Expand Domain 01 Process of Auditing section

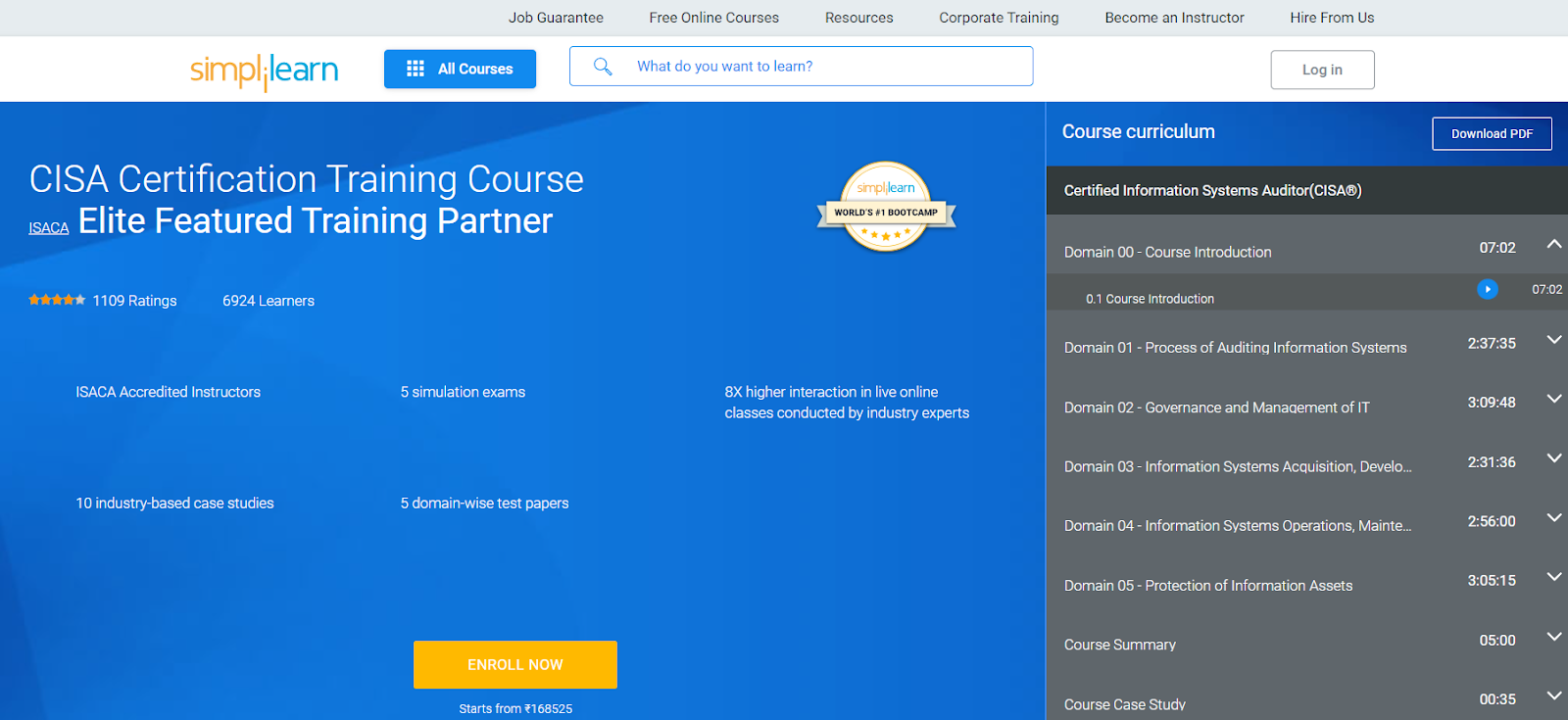tap(1554, 340)
